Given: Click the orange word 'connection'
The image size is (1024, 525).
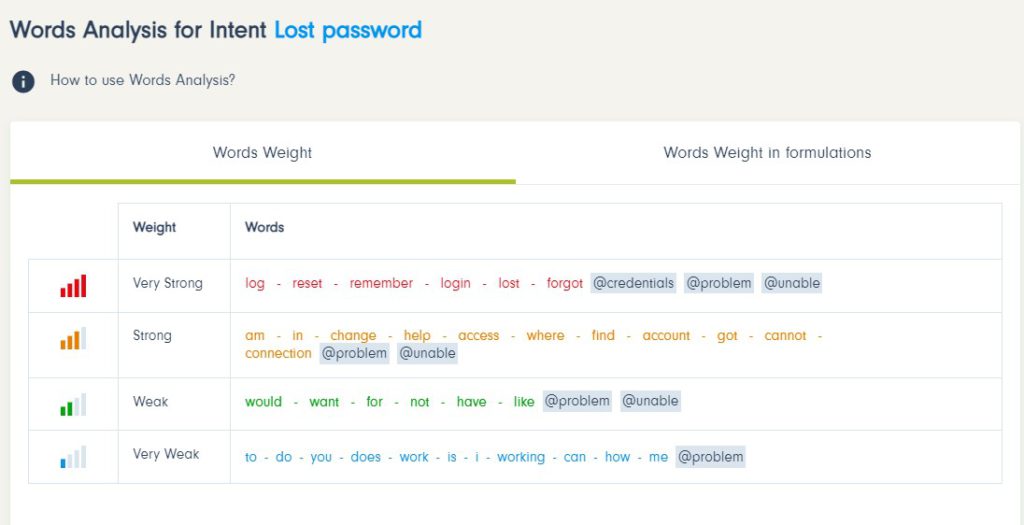Looking at the screenshot, I should pyautogui.click(x=278, y=353).
